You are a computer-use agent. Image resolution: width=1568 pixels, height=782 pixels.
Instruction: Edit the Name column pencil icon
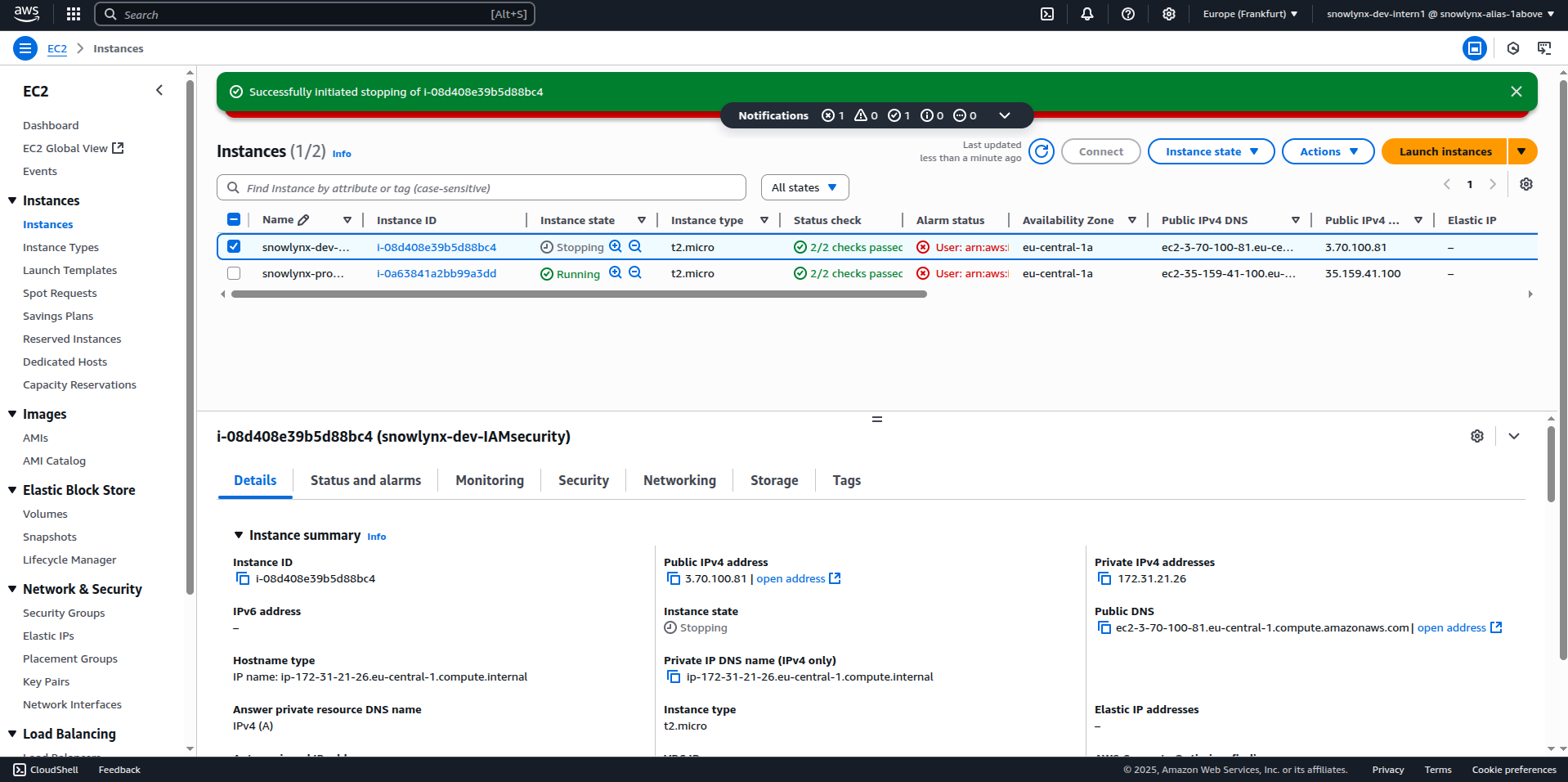click(304, 220)
